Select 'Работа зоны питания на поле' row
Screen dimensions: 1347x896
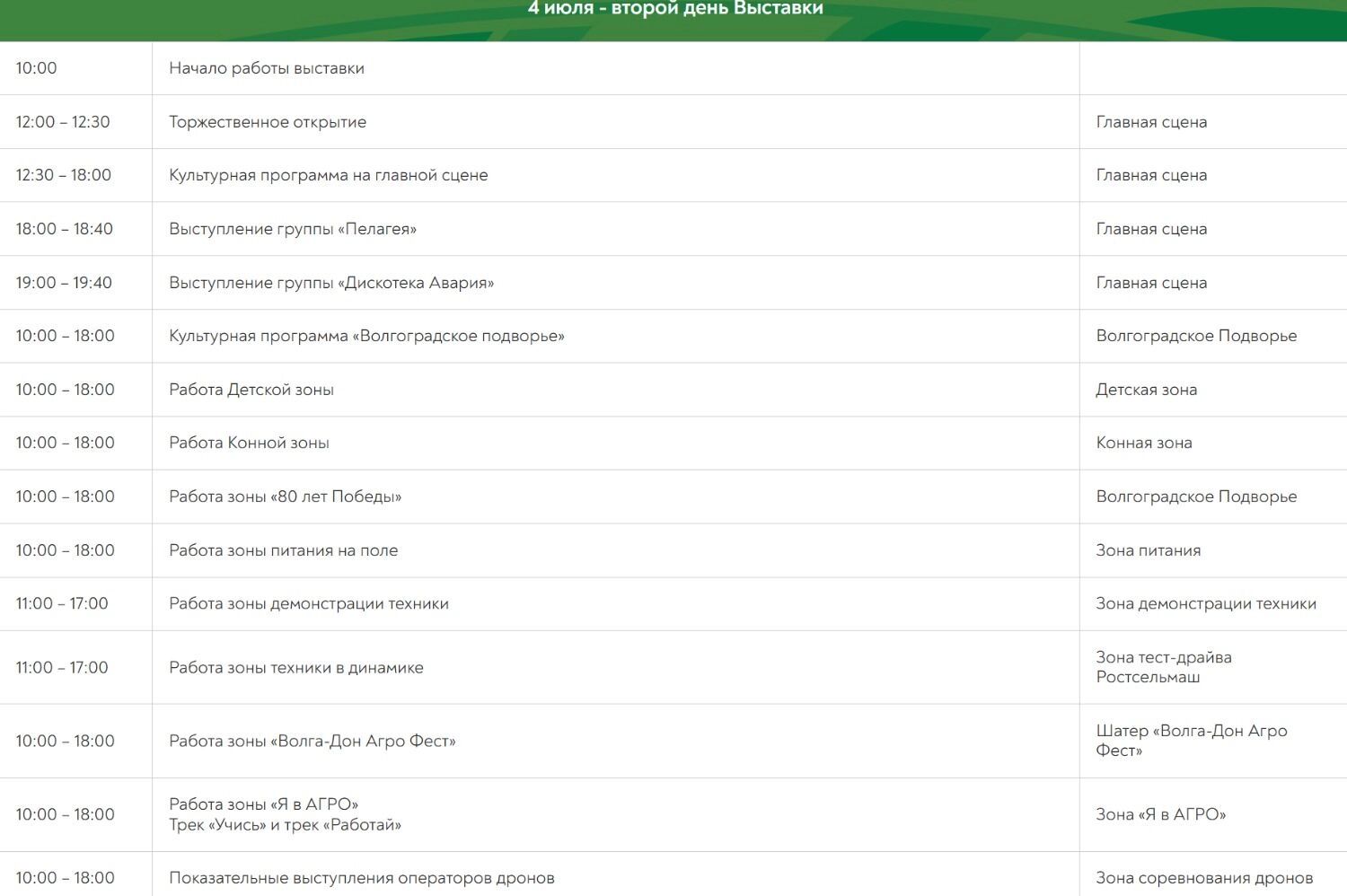283,550
